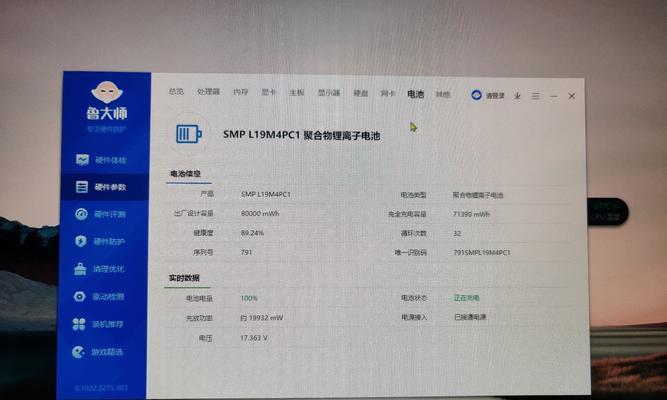Viewport: 667px width, 400px height.
Task: Open 装机推荐 recommended apps sidebar item
Action: 98,324
